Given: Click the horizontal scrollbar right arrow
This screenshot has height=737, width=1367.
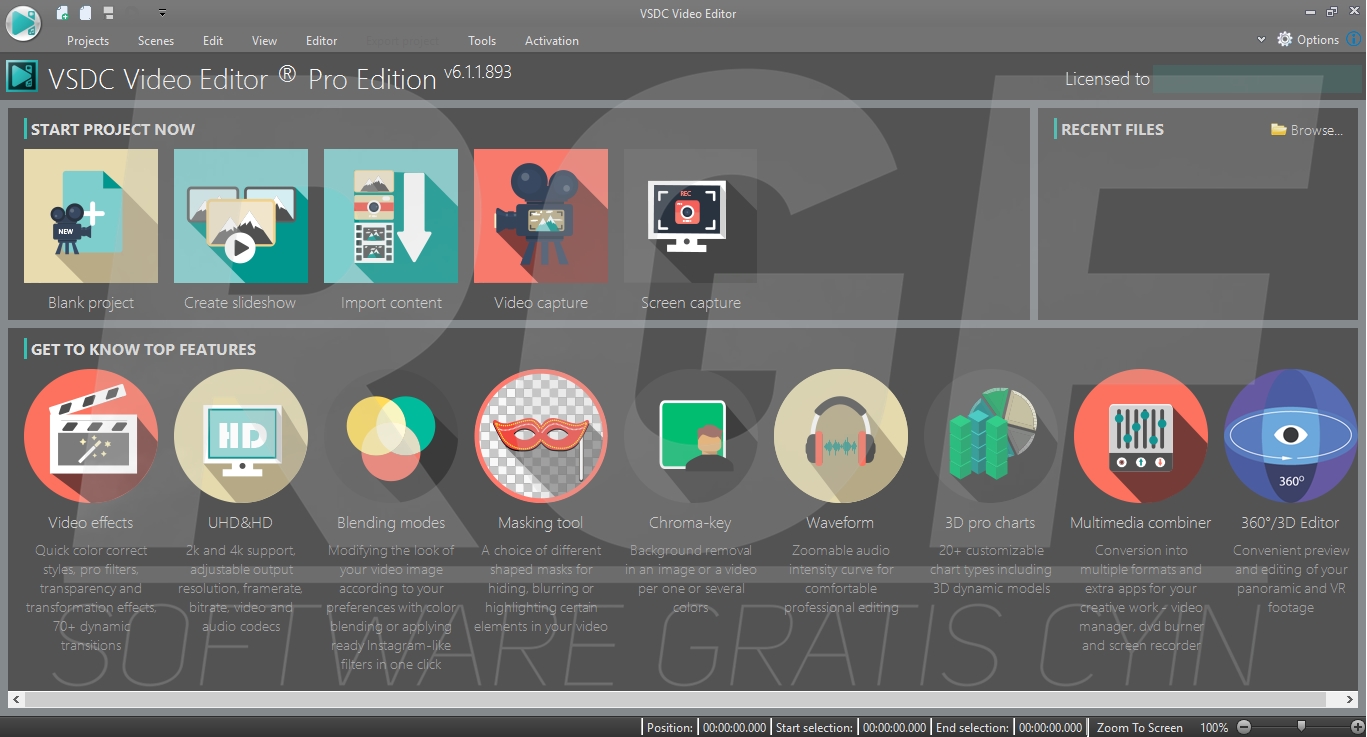Looking at the screenshot, I should click(1349, 700).
